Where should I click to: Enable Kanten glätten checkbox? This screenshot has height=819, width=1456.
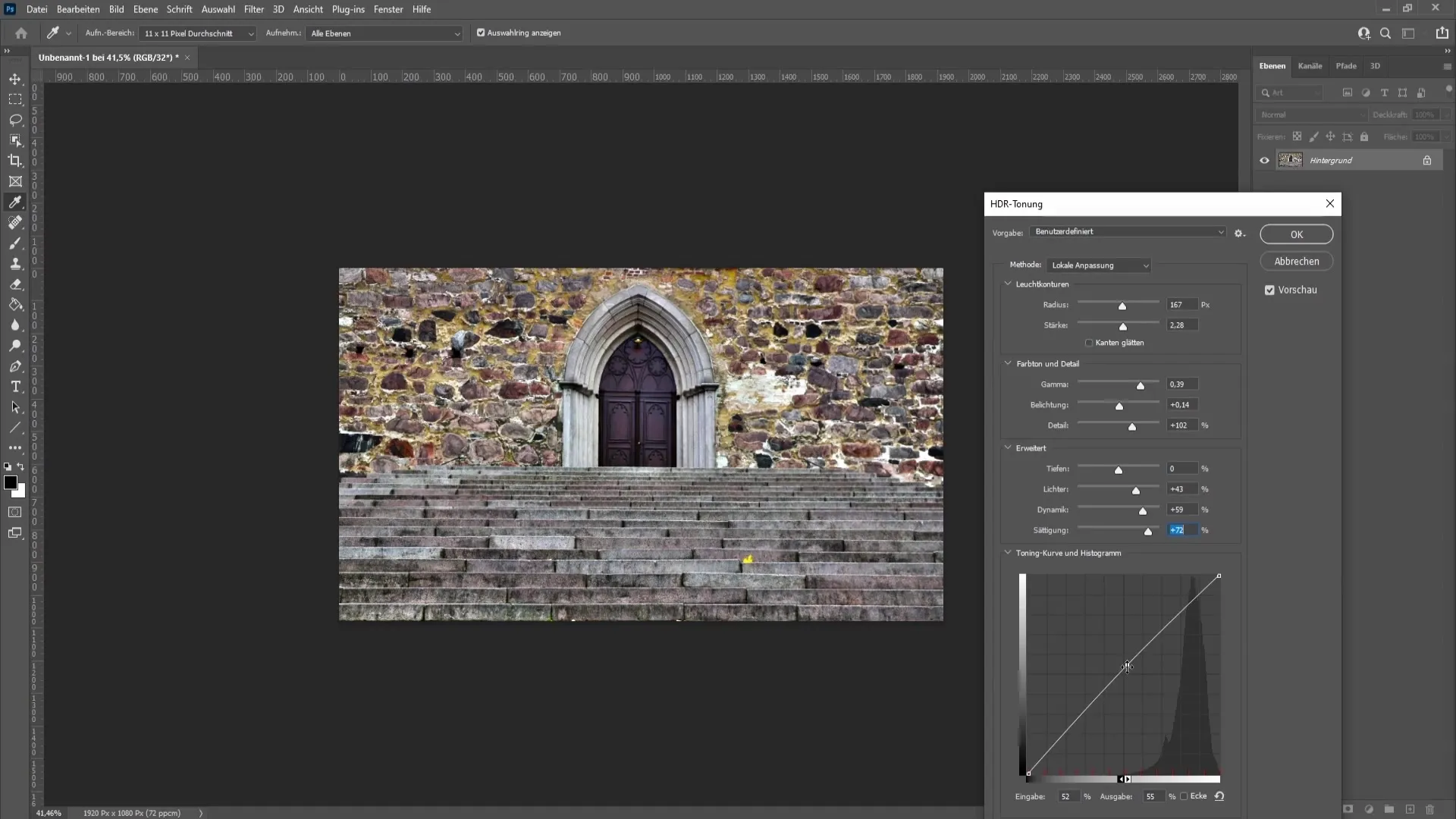(1089, 343)
